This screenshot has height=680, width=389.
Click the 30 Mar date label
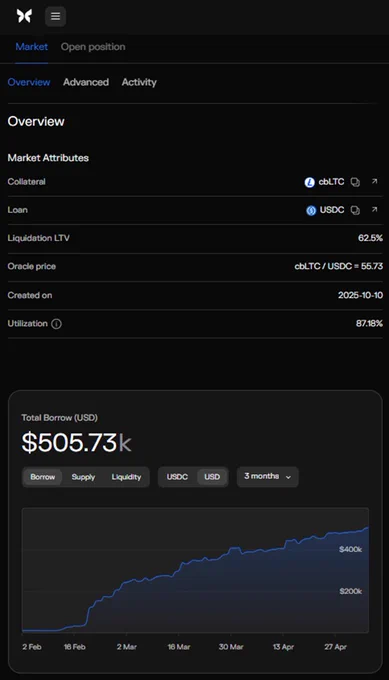[x=231, y=647]
